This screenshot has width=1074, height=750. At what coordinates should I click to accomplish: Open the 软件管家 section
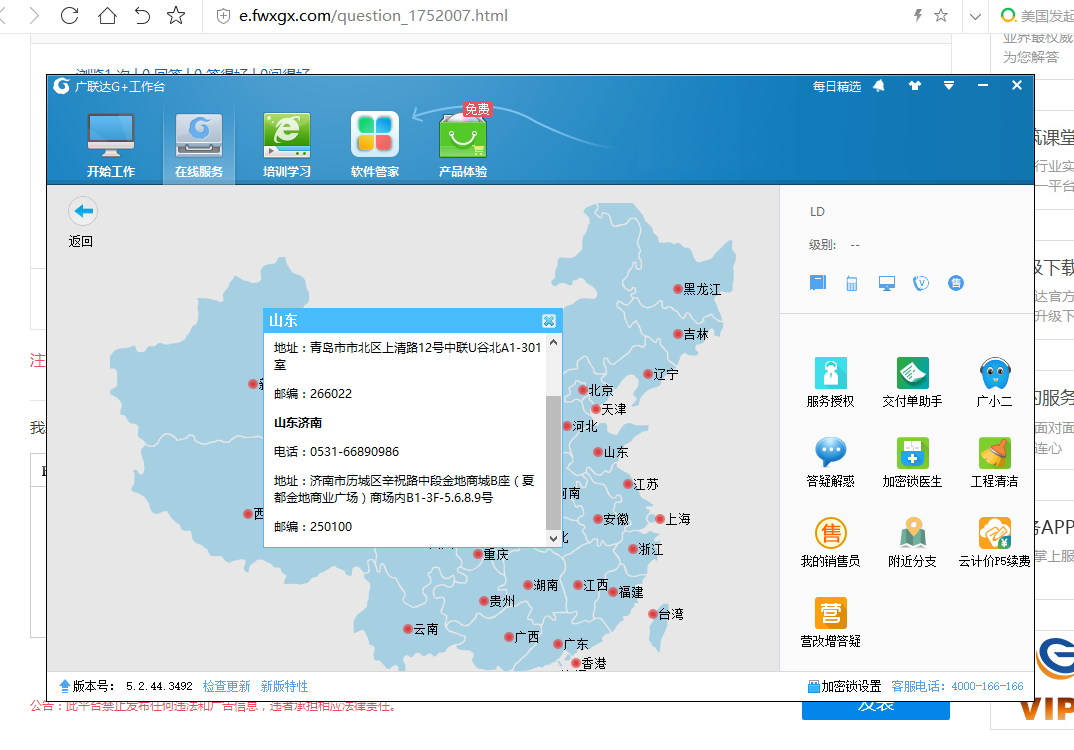[375, 146]
